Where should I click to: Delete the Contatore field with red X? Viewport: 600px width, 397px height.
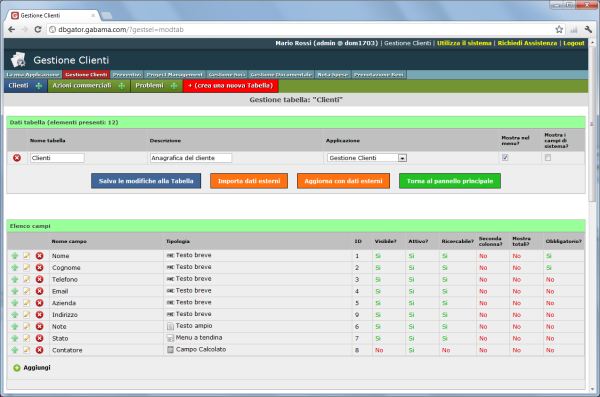pyautogui.click(x=39, y=350)
